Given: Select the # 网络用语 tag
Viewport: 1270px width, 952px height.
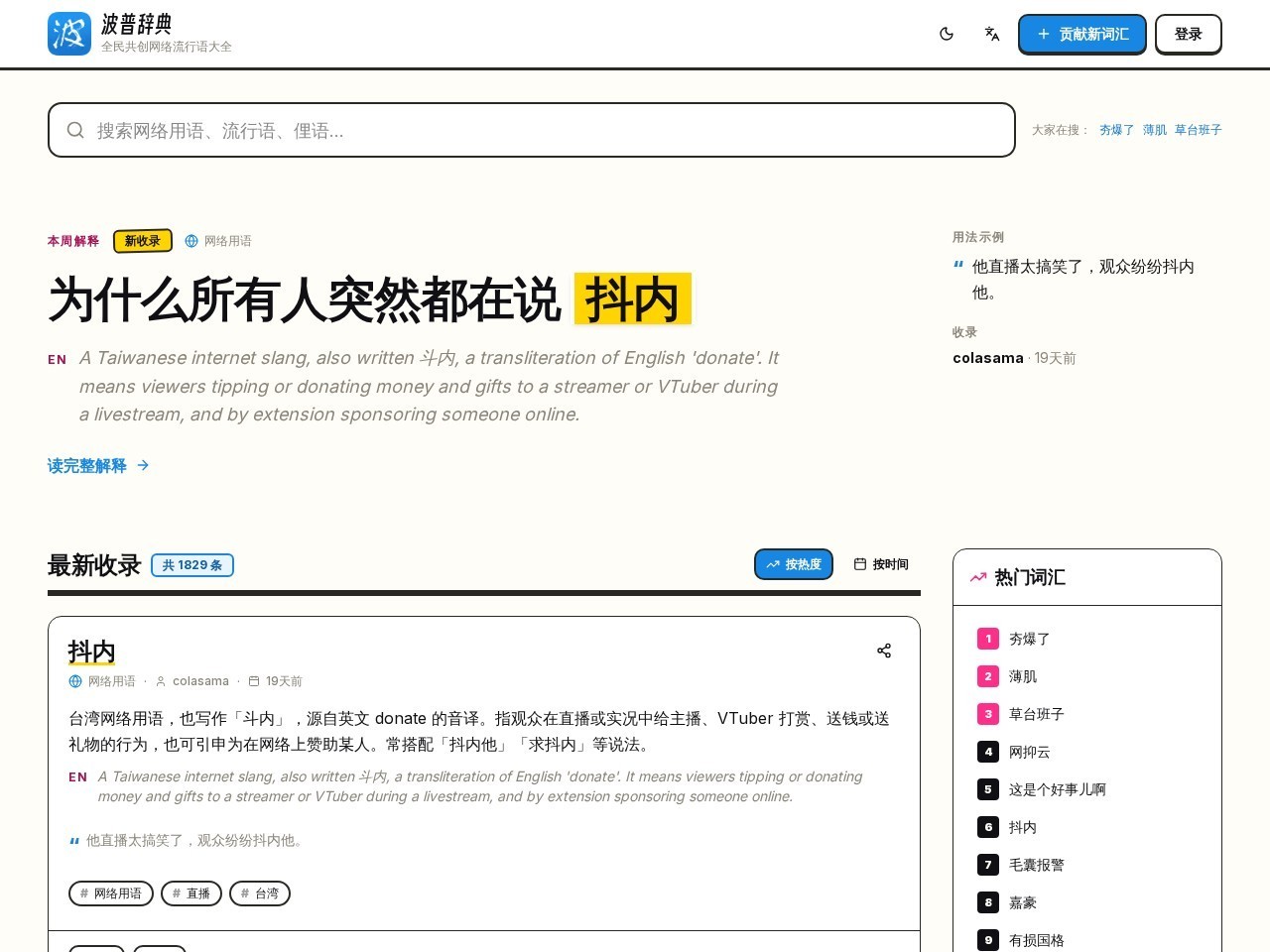Looking at the screenshot, I should pyautogui.click(x=111, y=893).
